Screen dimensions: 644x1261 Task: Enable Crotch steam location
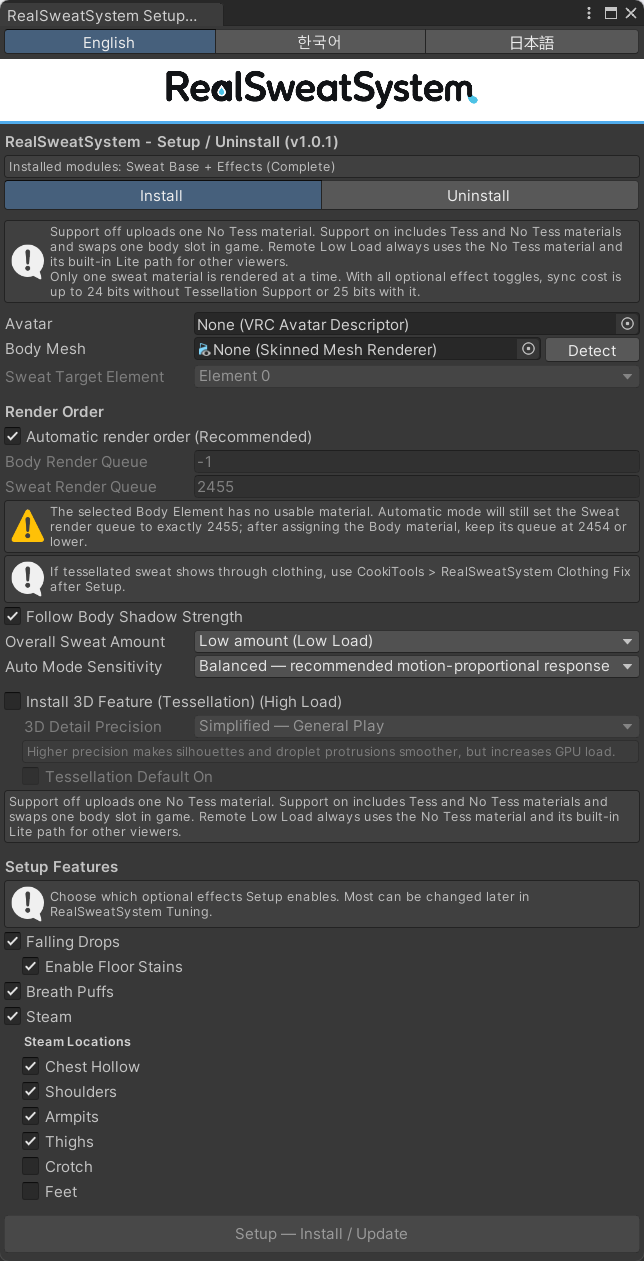(x=31, y=1166)
